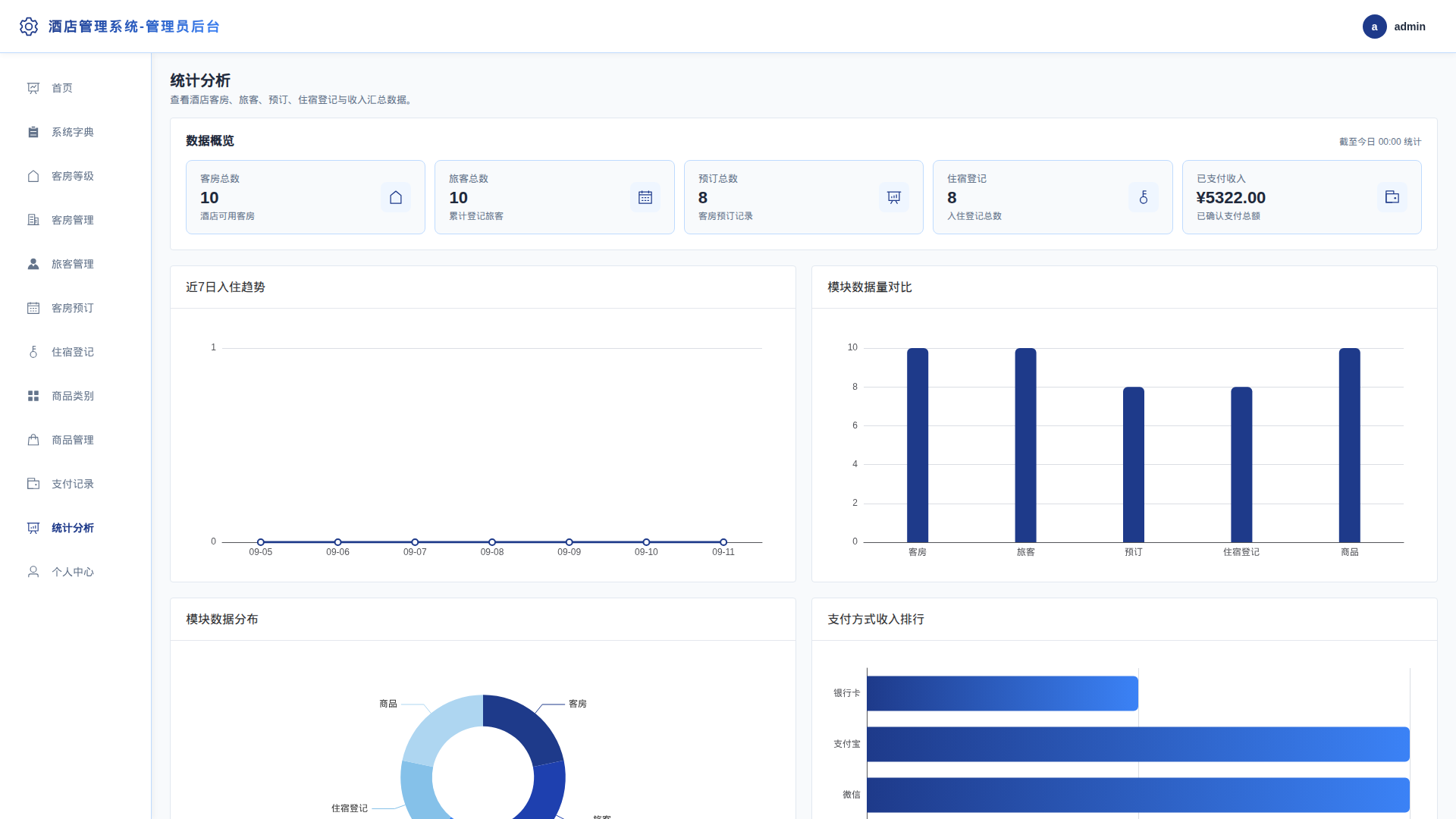Viewport: 1456px width, 819px height.
Task: Click the 旅客 bar in comparison chart
Action: coord(1025,445)
